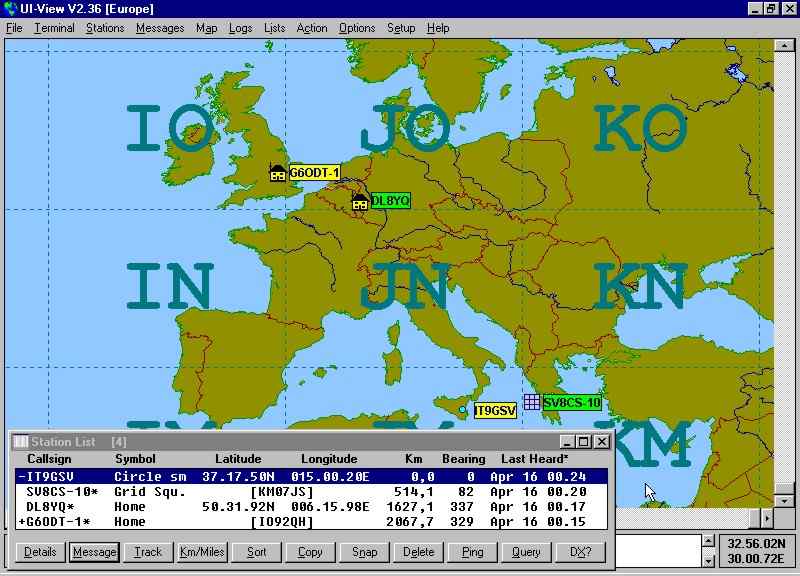Open the Setup menu
Image resolution: width=800 pixels, height=576 pixels.
[401, 28]
